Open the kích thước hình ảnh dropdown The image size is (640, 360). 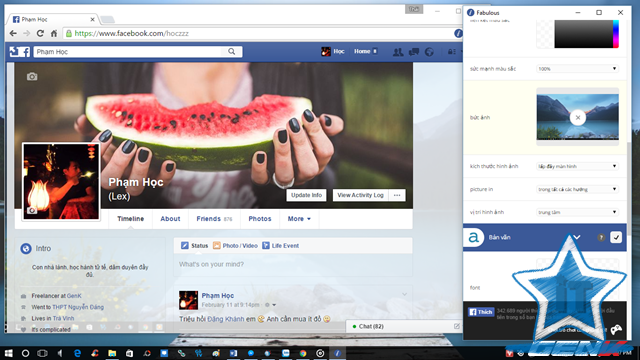coord(577,166)
